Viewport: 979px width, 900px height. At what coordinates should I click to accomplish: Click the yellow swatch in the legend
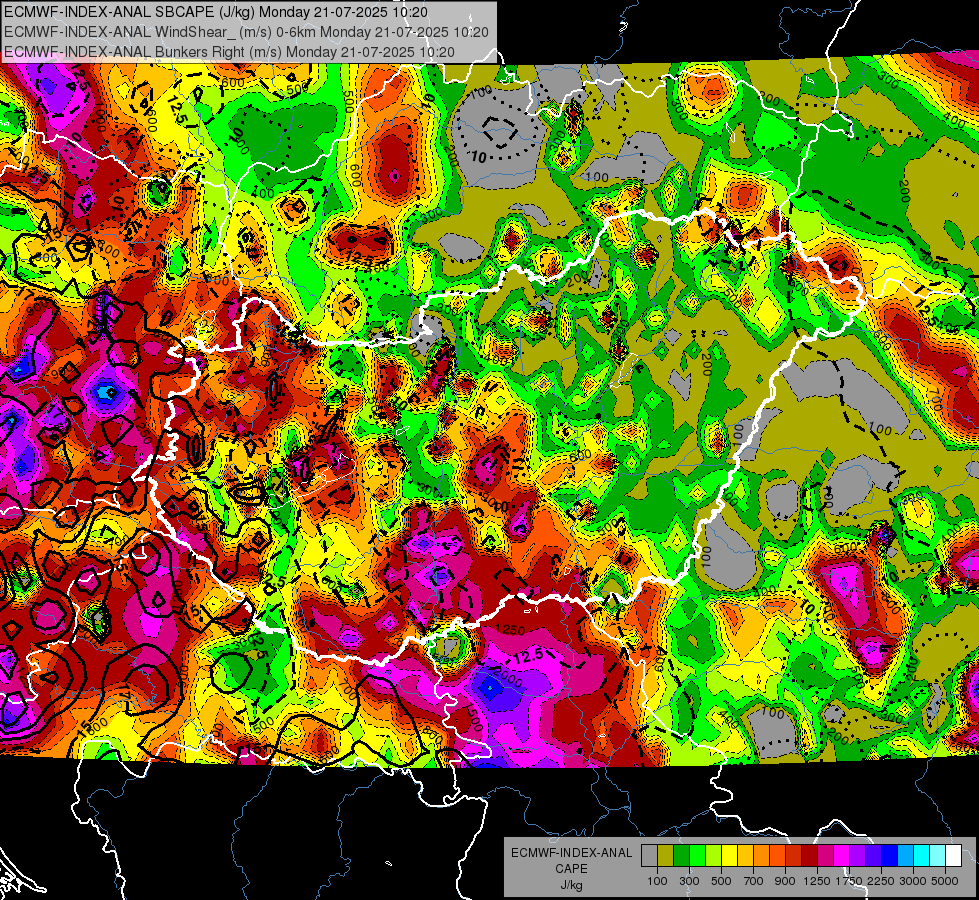[x=729, y=856]
